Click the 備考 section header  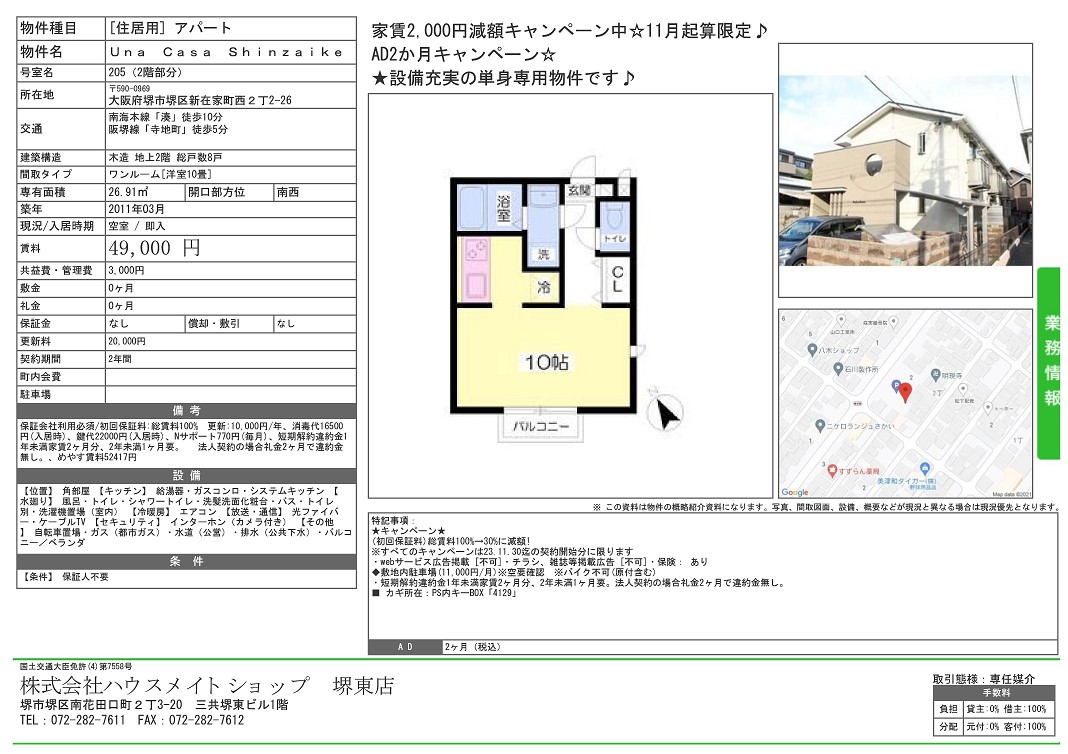click(x=186, y=411)
